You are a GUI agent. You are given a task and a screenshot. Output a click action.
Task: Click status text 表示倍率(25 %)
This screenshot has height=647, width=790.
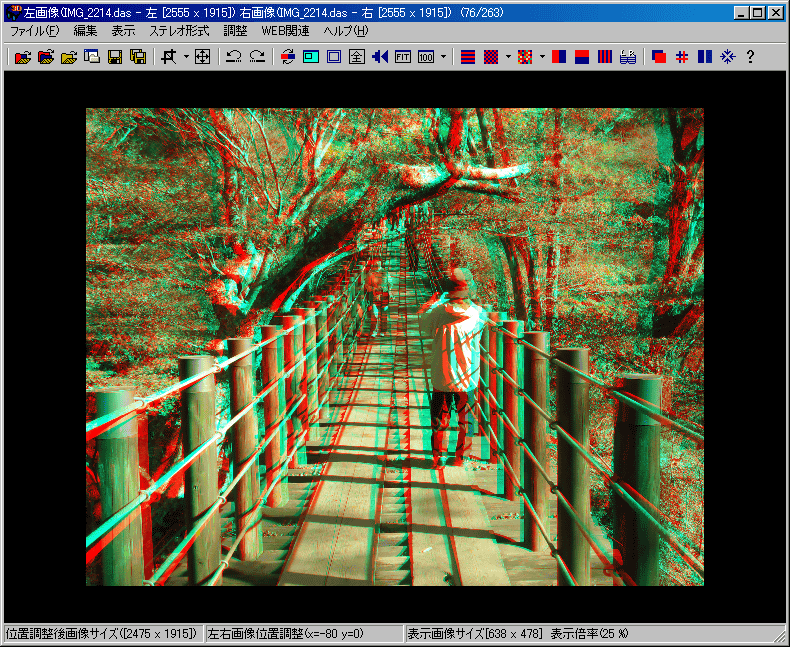(x=589, y=633)
